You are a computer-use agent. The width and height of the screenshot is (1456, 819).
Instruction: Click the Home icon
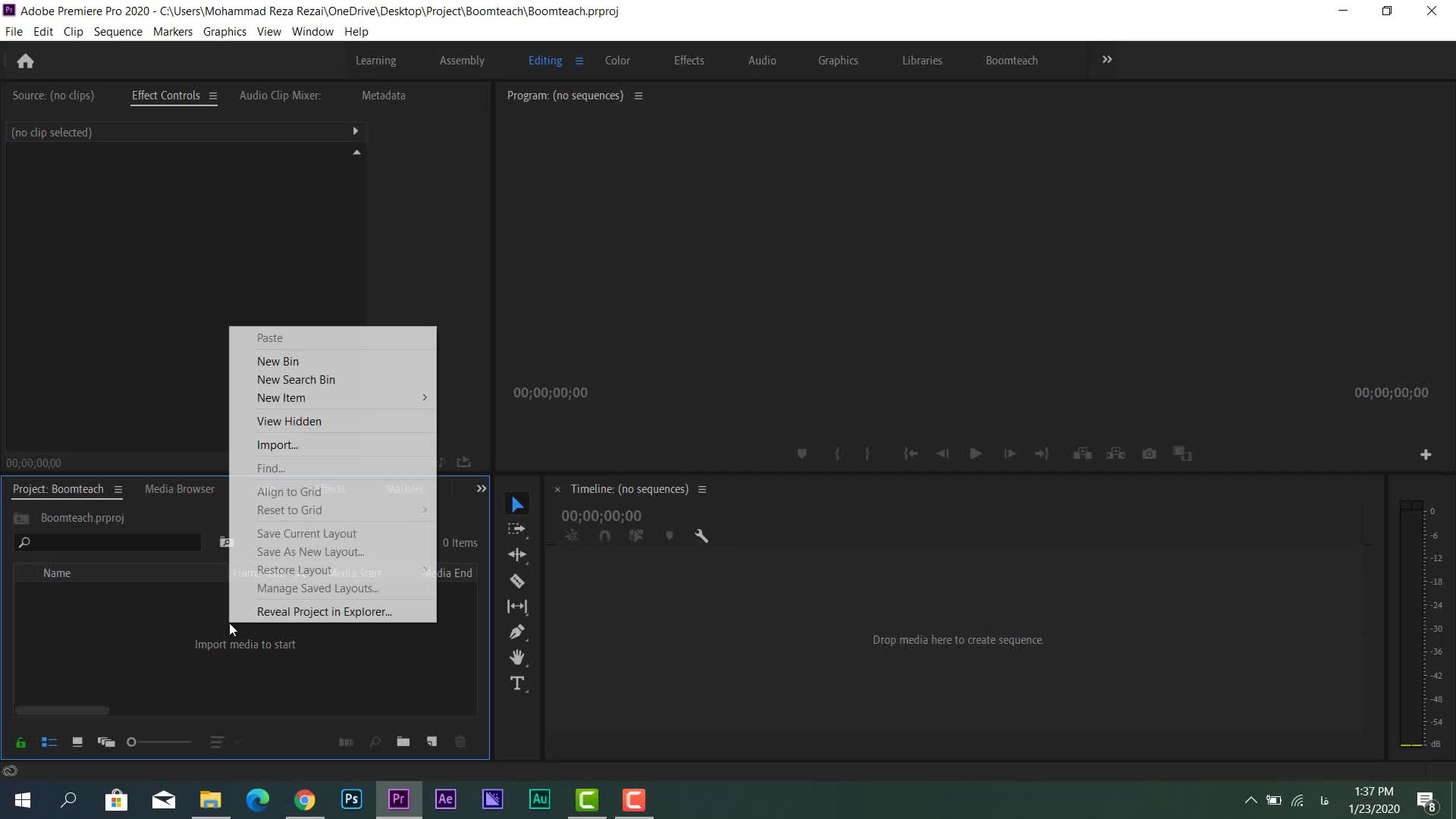click(x=25, y=61)
